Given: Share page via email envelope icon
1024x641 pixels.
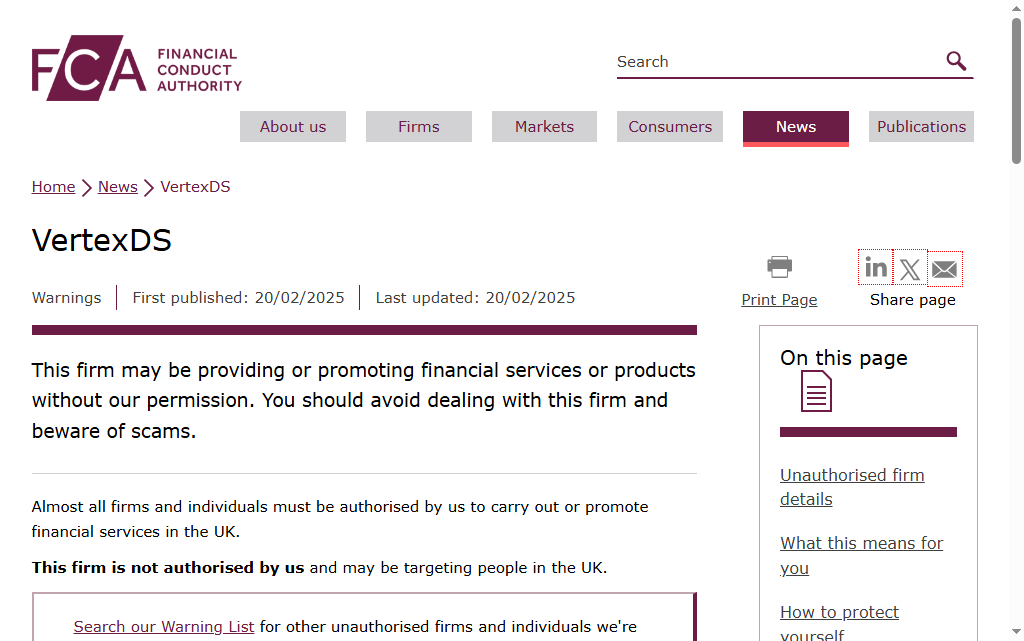Looking at the screenshot, I should 944,268.
